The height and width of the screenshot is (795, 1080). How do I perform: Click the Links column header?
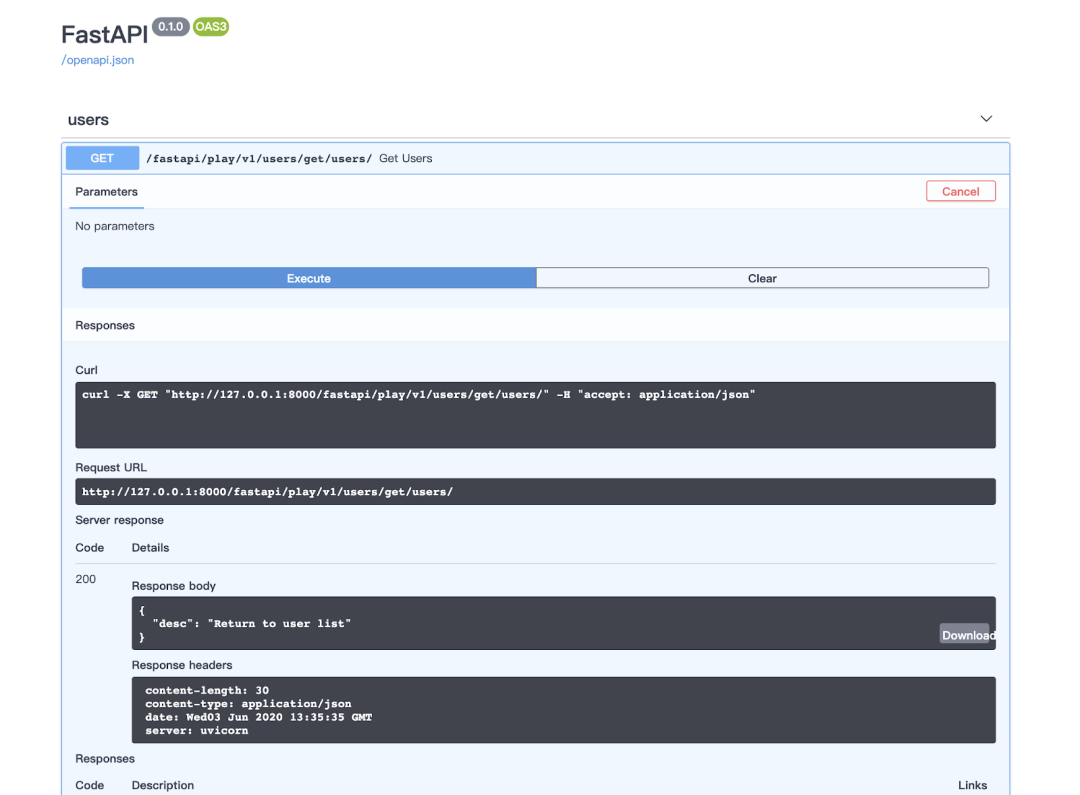tap(972, 785)
